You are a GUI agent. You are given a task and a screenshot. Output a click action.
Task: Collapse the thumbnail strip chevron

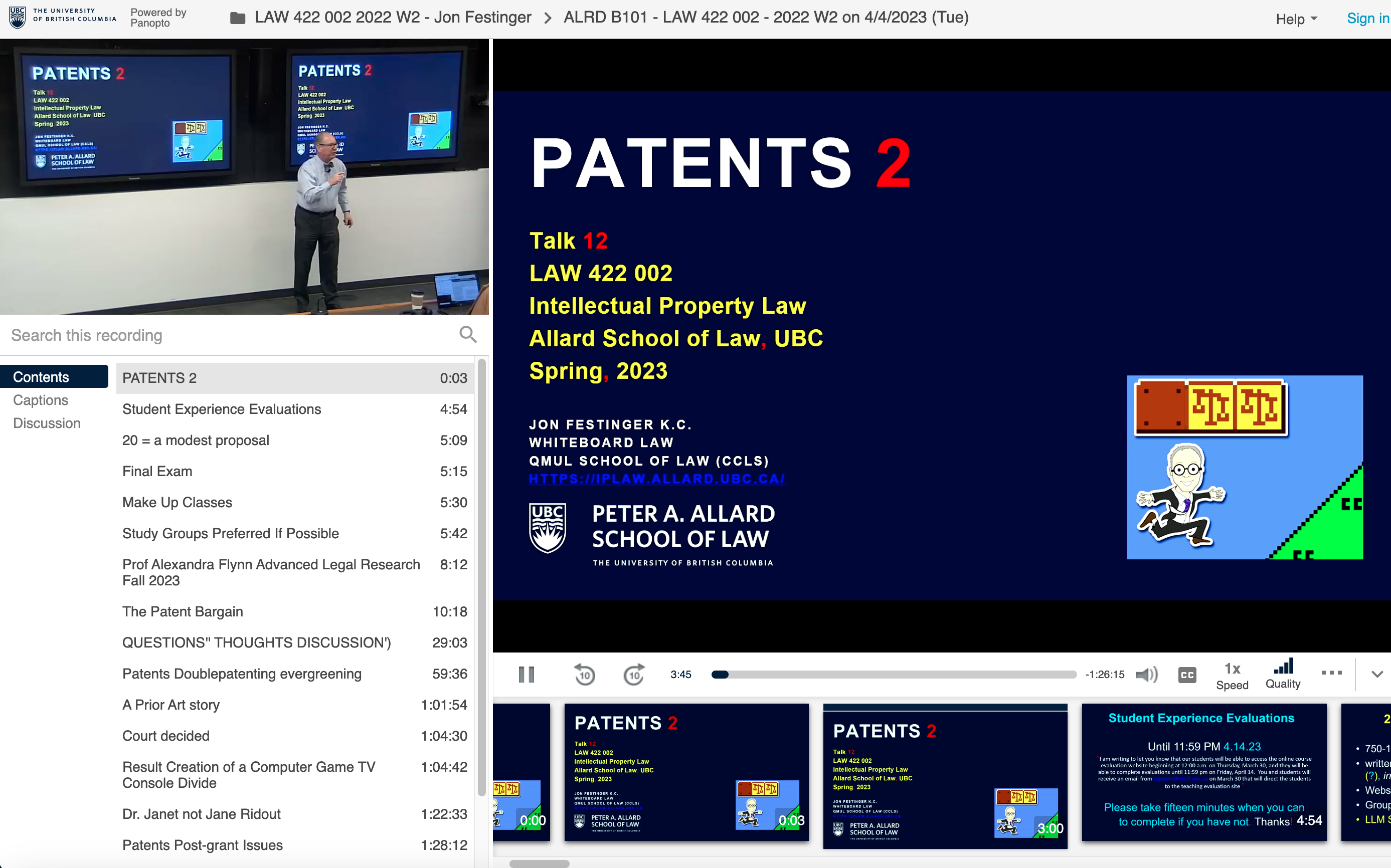[x=1376, y=674]
